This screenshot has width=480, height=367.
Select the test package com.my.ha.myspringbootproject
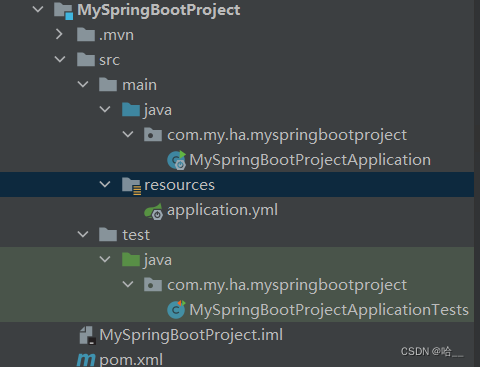(287, 285)
